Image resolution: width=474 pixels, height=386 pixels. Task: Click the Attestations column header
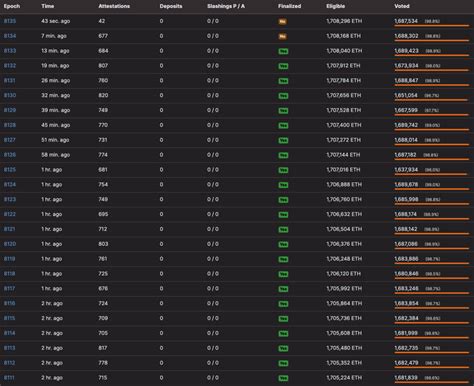114,6
